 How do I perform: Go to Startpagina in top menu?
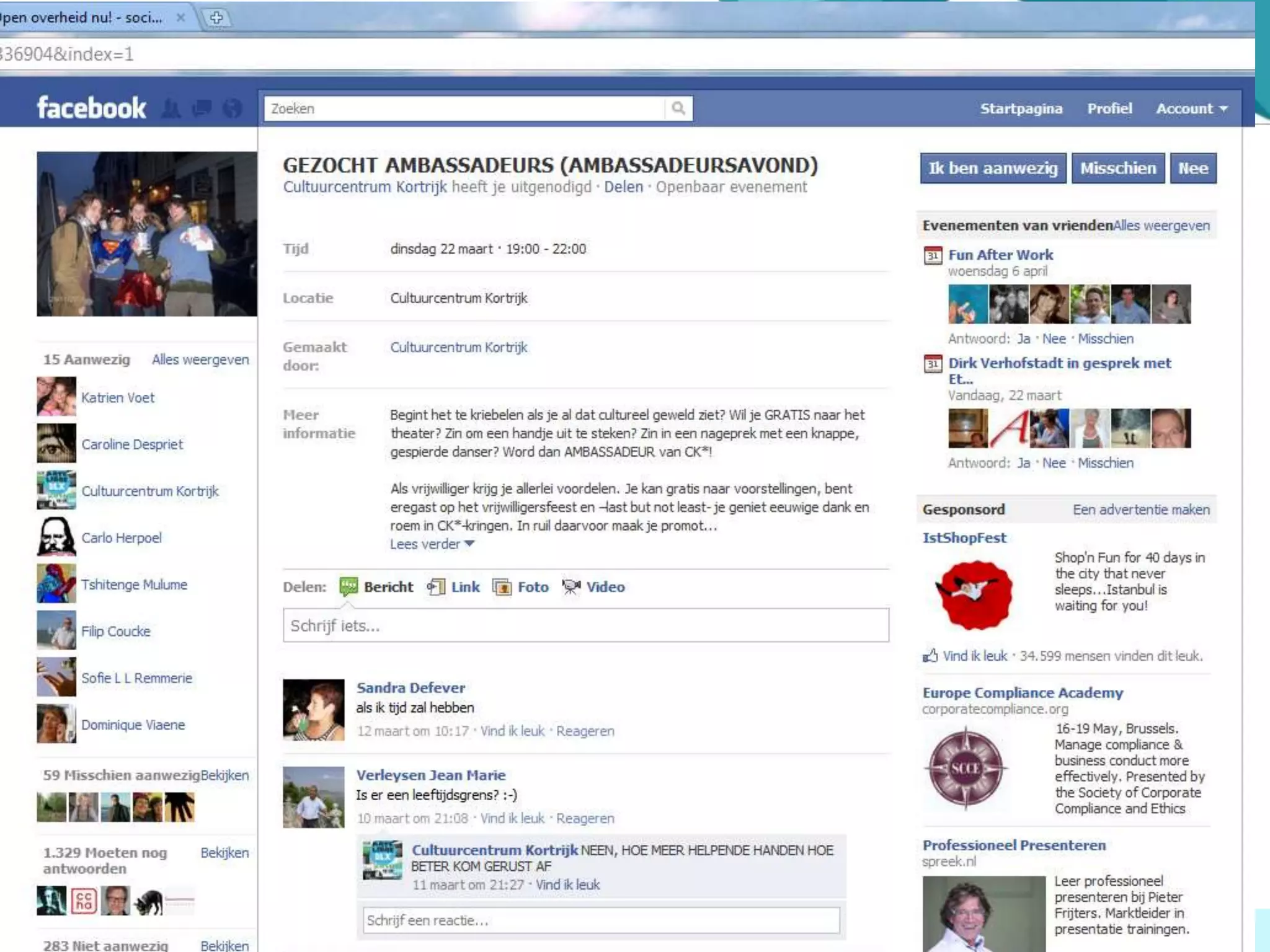pyautogui.click(x=1021, y=108)
